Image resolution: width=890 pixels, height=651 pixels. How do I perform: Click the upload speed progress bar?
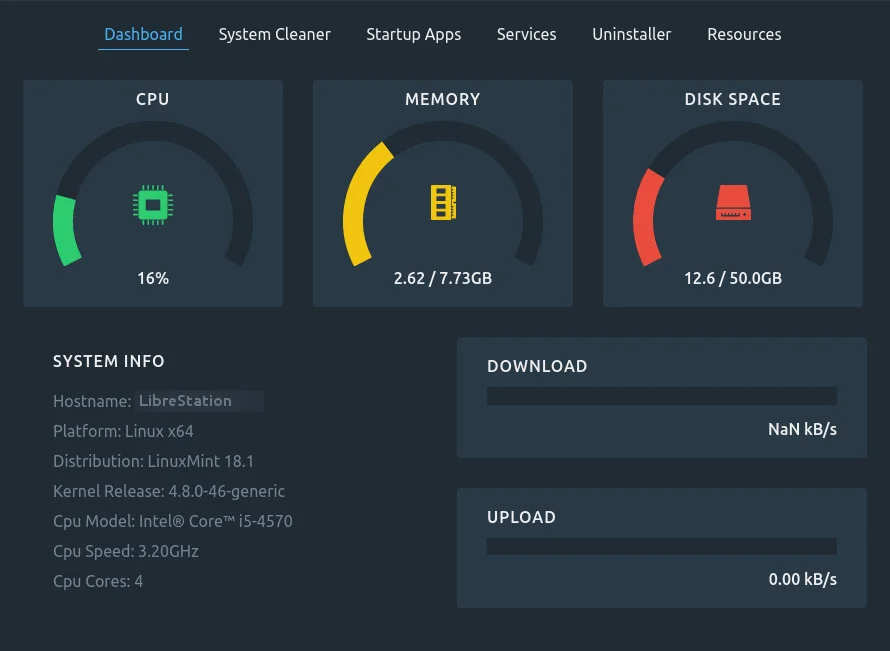pyautogui.click(x=661, y=547)
